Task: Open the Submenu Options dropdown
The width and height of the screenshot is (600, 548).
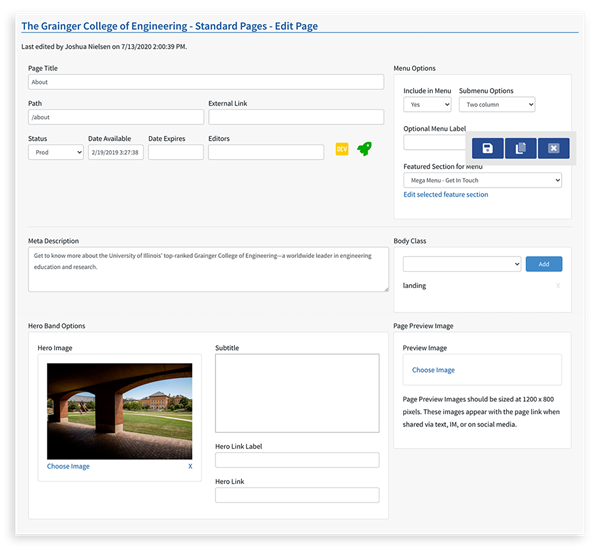Action: tap(497, 104)
